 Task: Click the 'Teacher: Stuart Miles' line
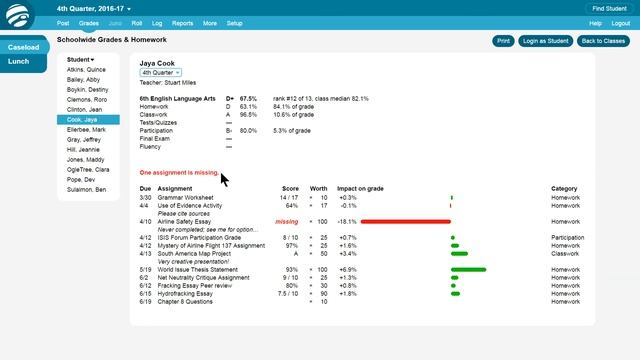pos(168,83)
